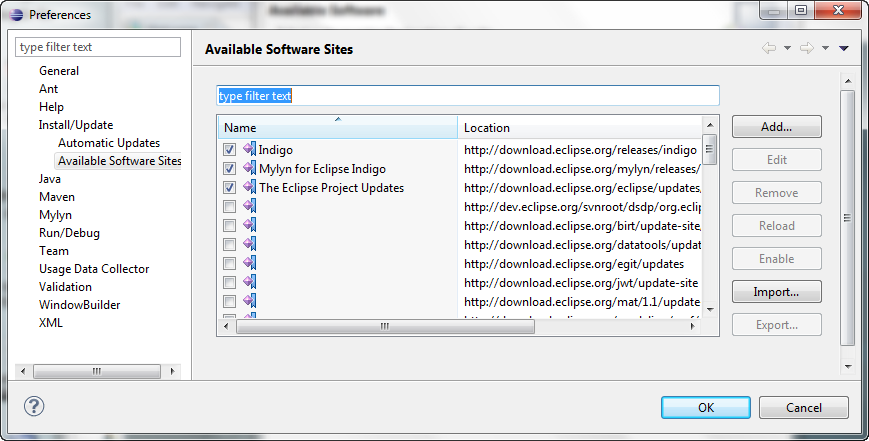Uncheck The Eclipse Project Updates checkbox
869x441 pixels.
[x=229, y=188]
